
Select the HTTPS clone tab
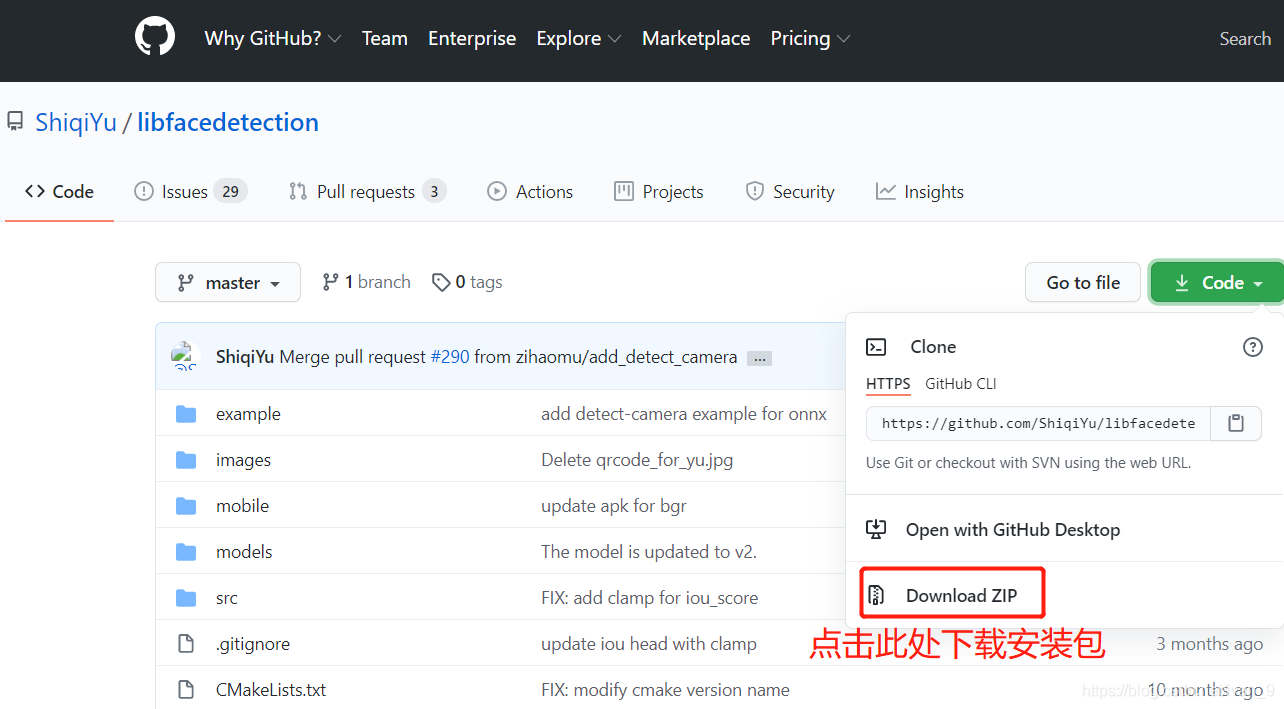click(888, 384)
